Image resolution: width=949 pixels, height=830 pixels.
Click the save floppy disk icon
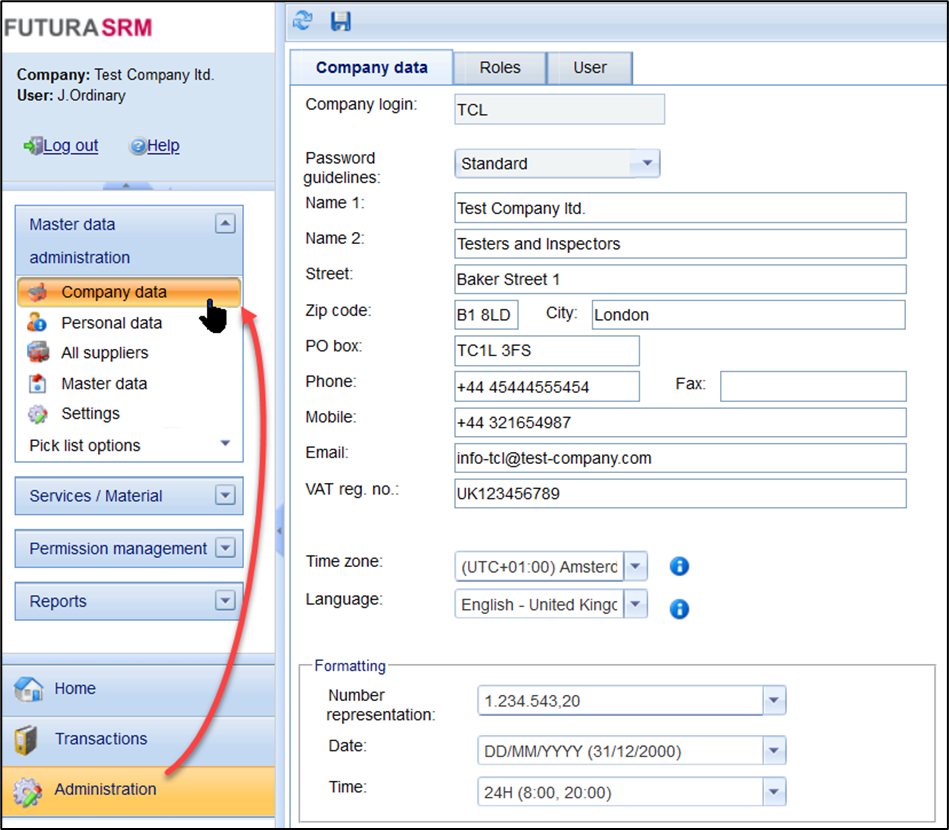pyautogui.click(x=340, y=20)
